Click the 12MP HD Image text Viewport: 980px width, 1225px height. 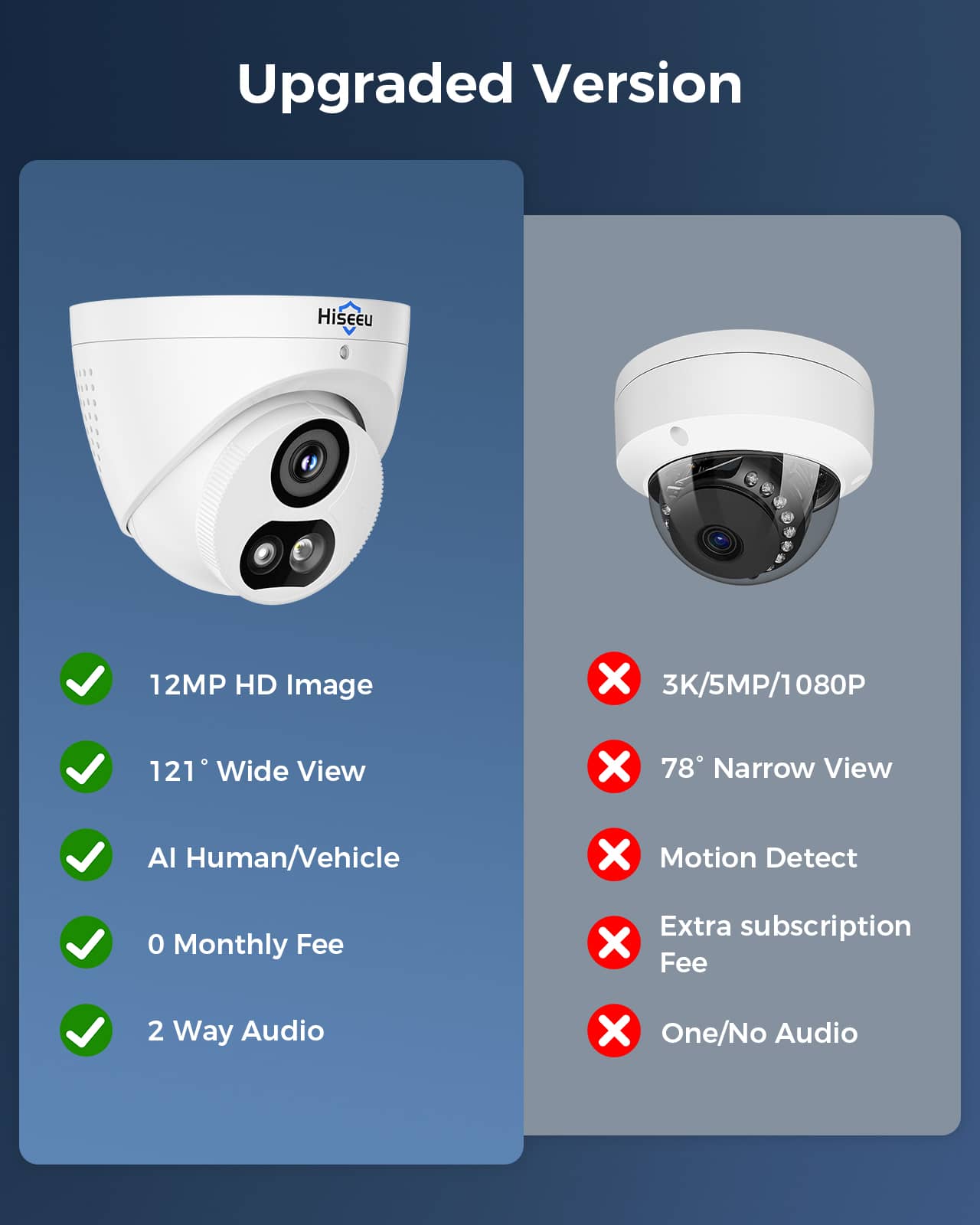pyautogui.click(x=261, y=685)
